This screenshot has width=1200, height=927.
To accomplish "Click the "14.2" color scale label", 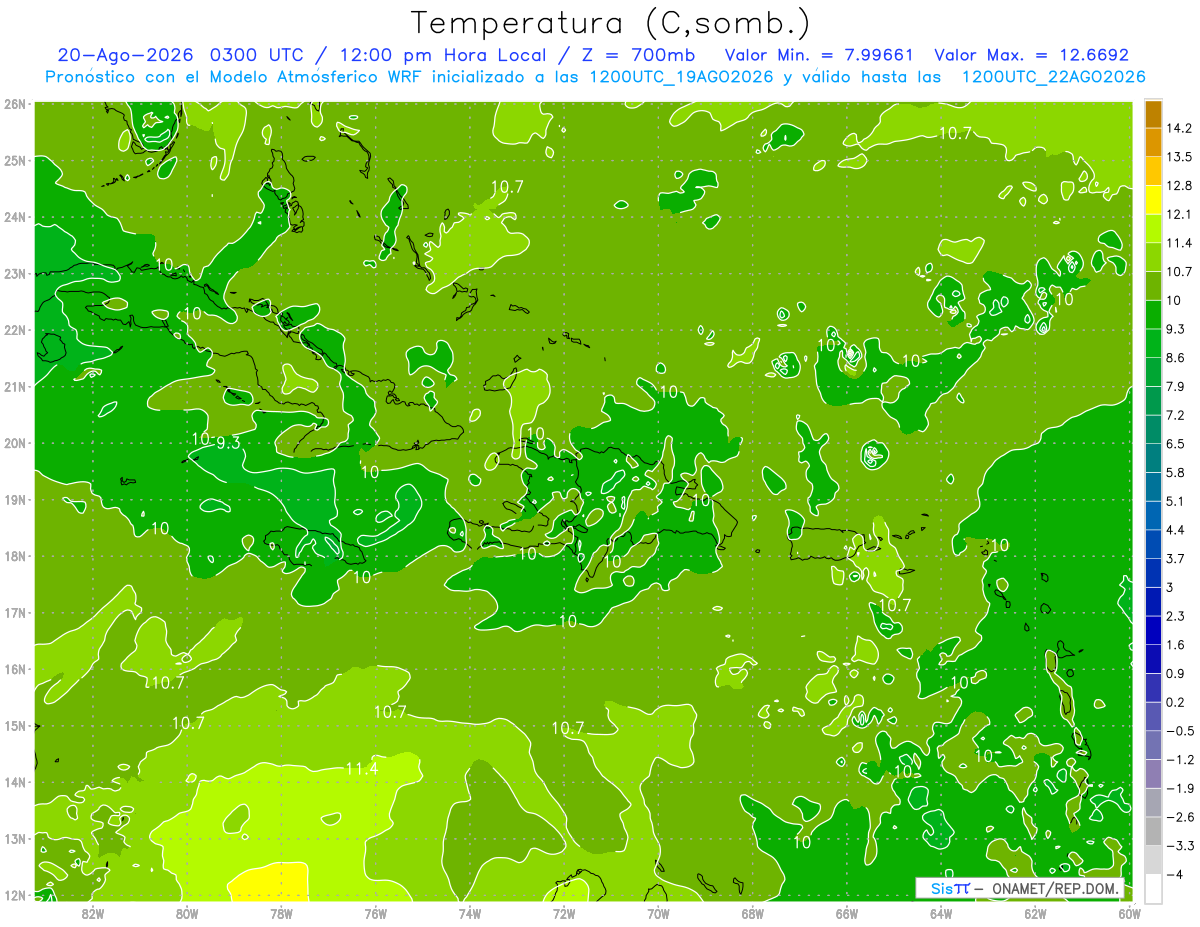I will (x=1179, y=129).
